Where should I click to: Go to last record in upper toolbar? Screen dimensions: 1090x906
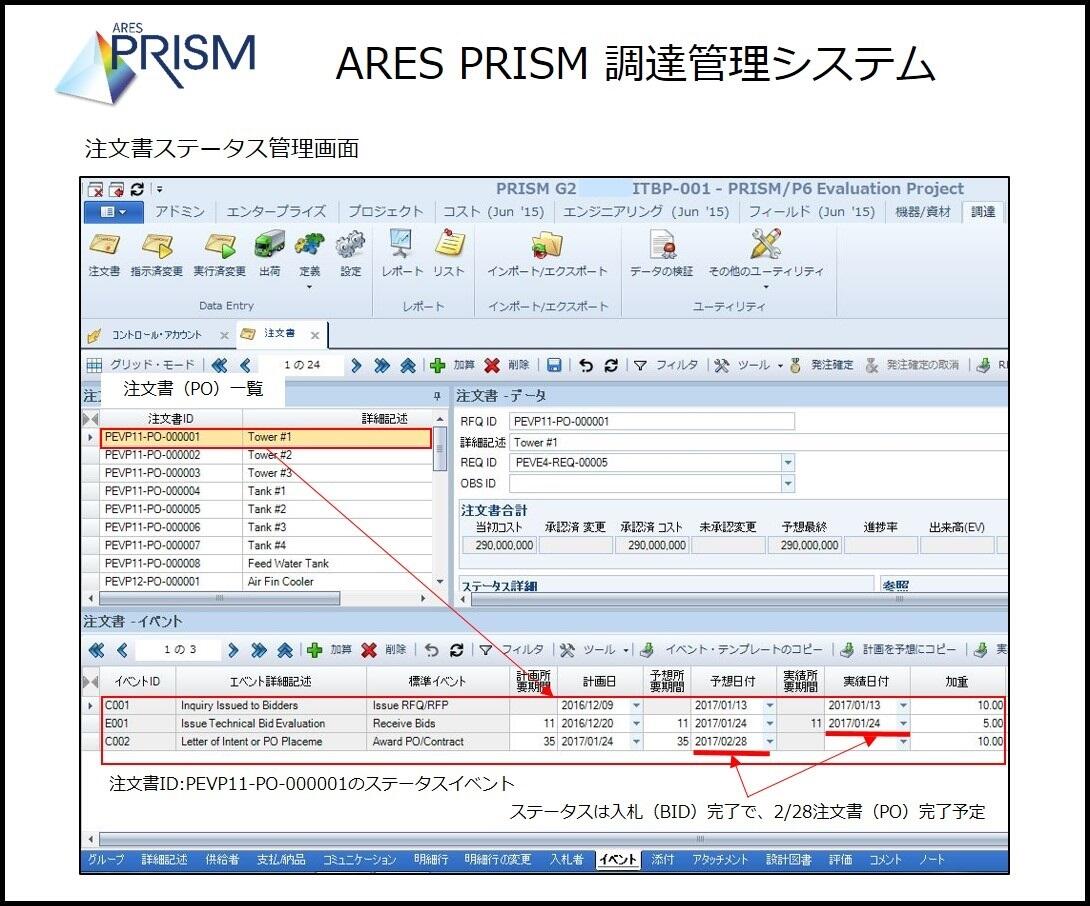(382, 365)
